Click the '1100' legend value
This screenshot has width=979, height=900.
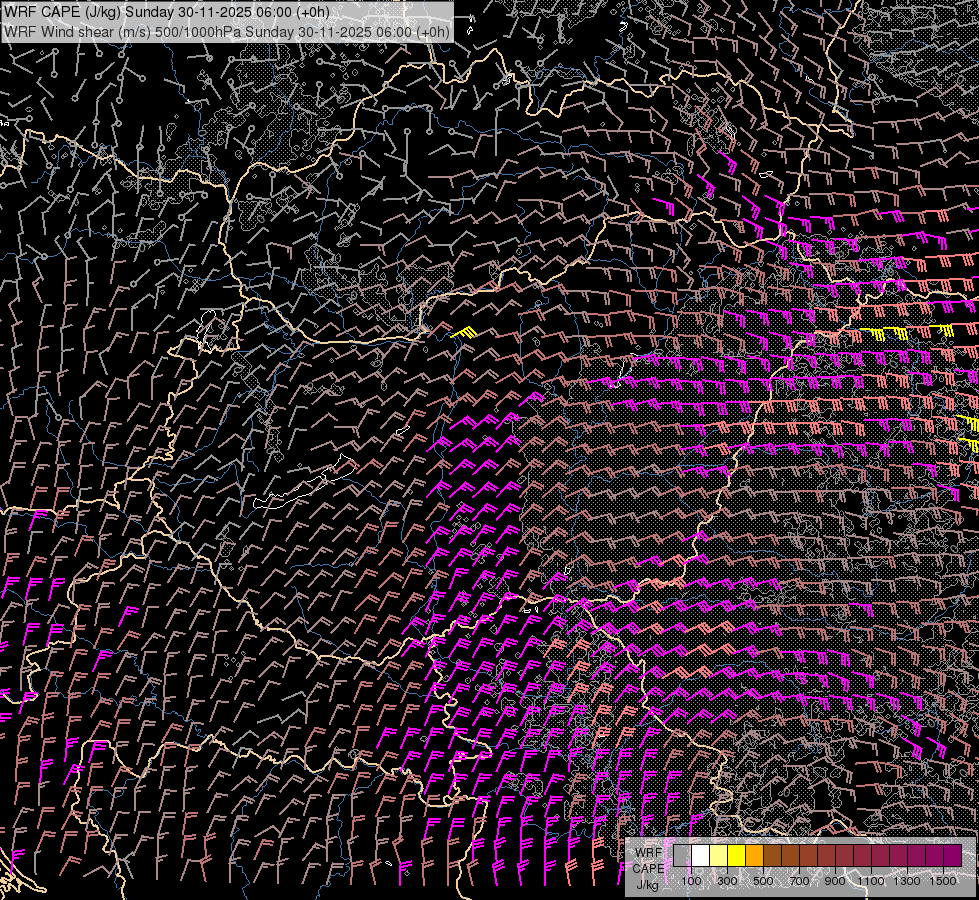(870, 881)
